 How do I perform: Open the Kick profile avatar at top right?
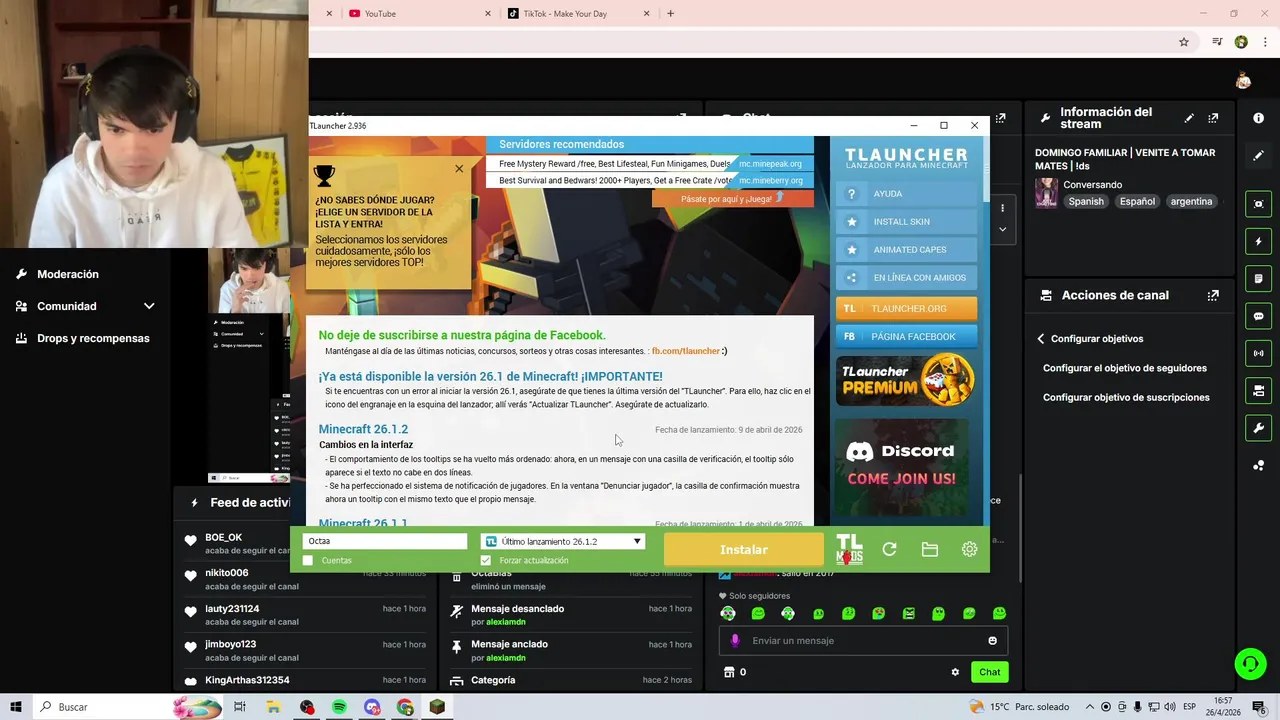point(1243,81)
